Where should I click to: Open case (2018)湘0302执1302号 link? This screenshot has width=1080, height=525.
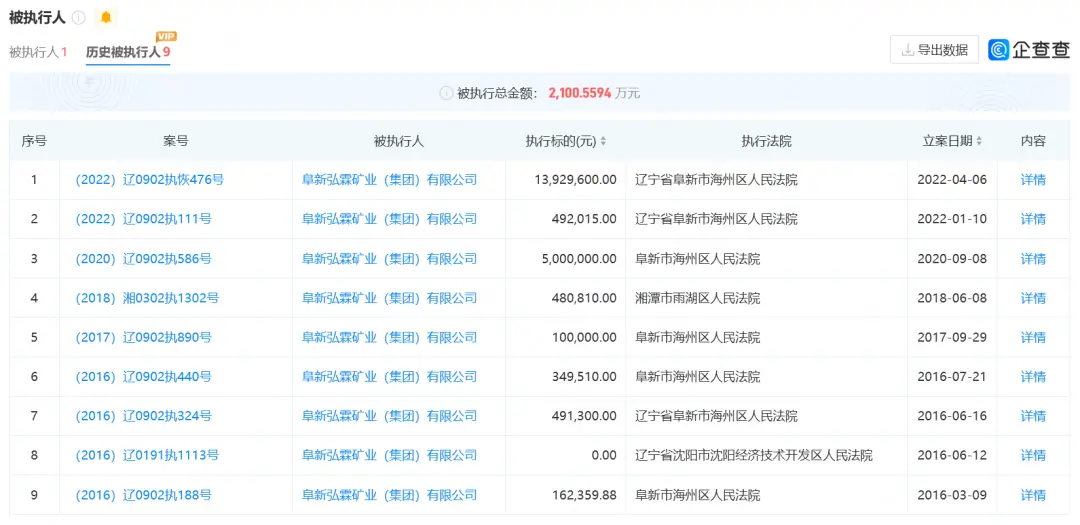click(147, 298)
